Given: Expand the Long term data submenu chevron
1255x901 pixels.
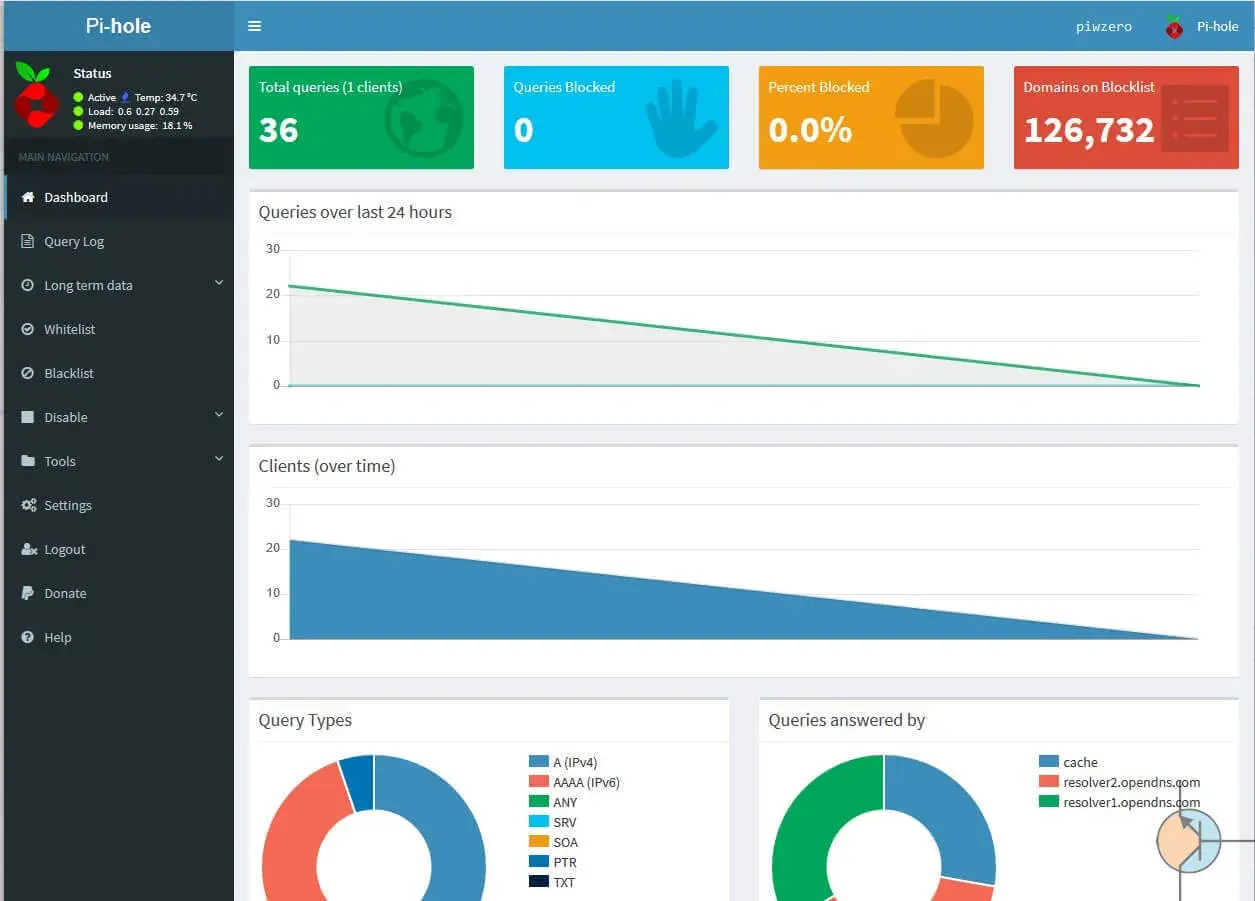Looking at the screenshot, I should coord(219,283).
